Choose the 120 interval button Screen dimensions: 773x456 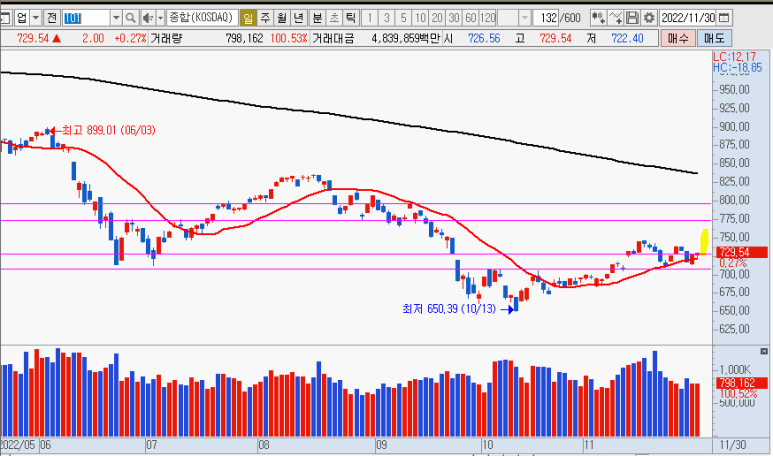488,19
